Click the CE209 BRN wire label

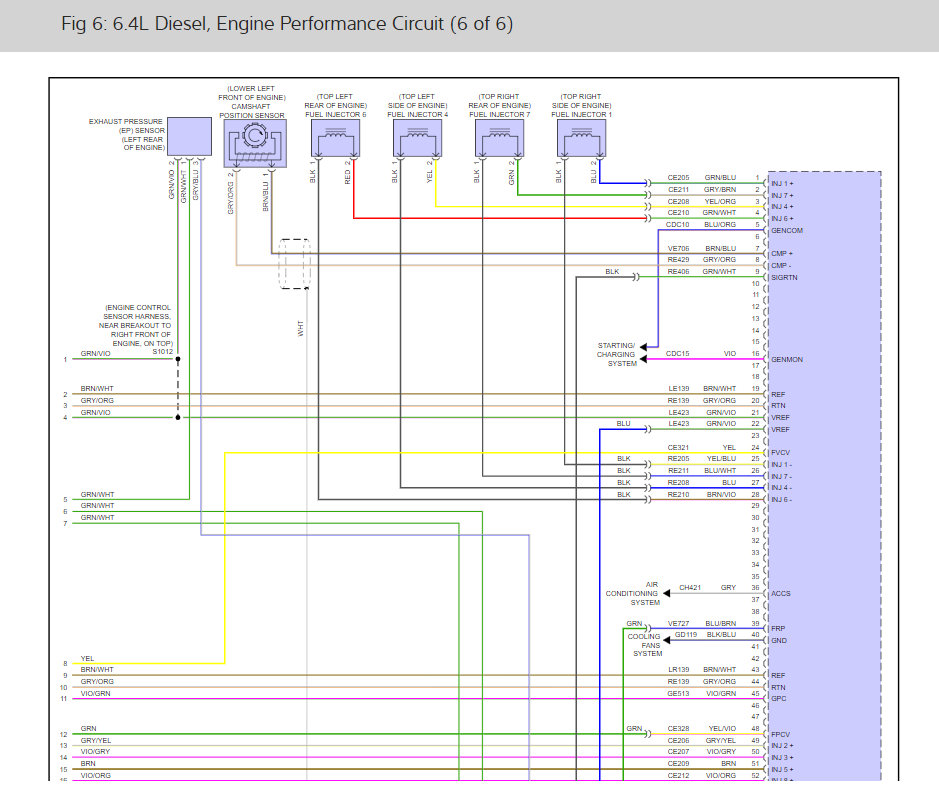click(x=702, y=763)
